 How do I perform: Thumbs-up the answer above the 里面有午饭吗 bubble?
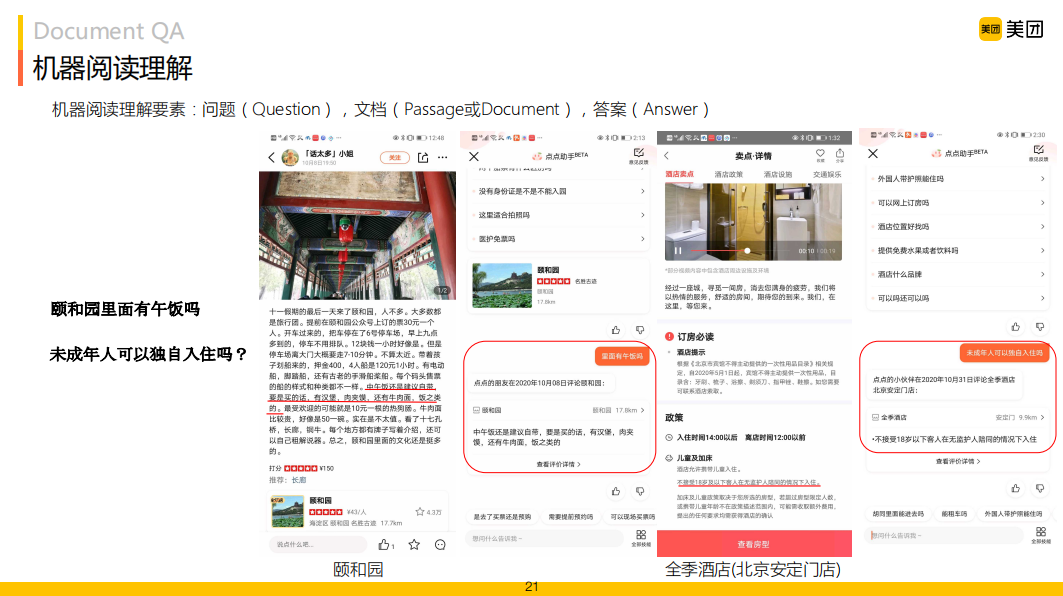click(616, 330)
